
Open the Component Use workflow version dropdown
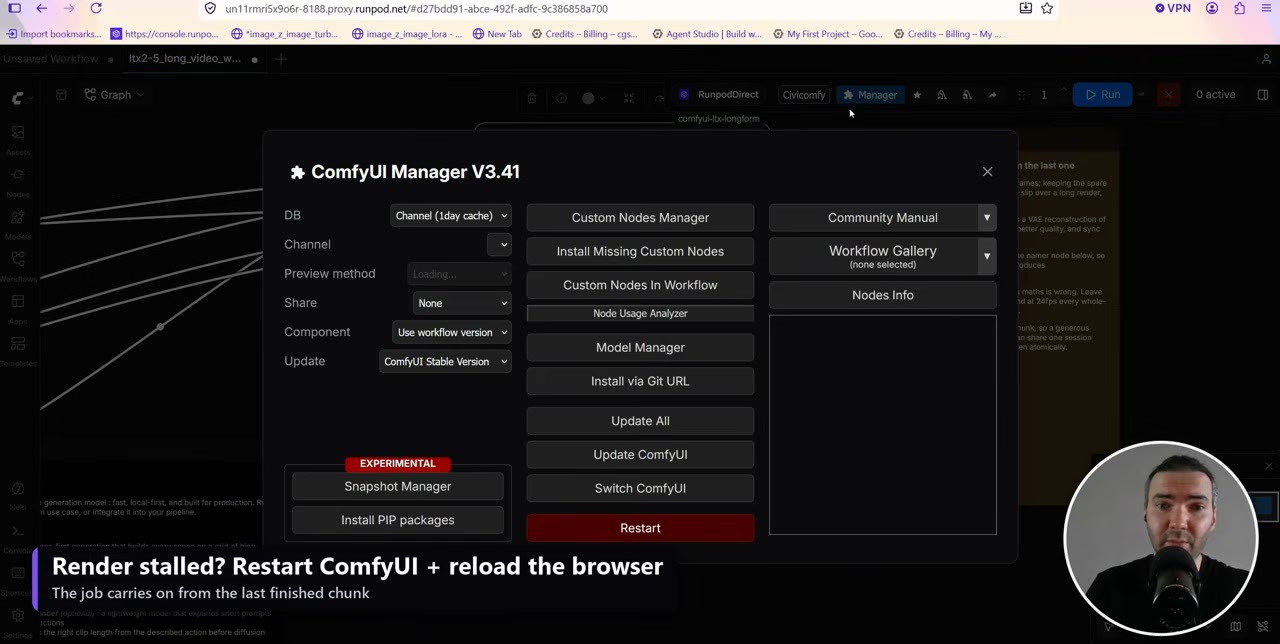452,332
